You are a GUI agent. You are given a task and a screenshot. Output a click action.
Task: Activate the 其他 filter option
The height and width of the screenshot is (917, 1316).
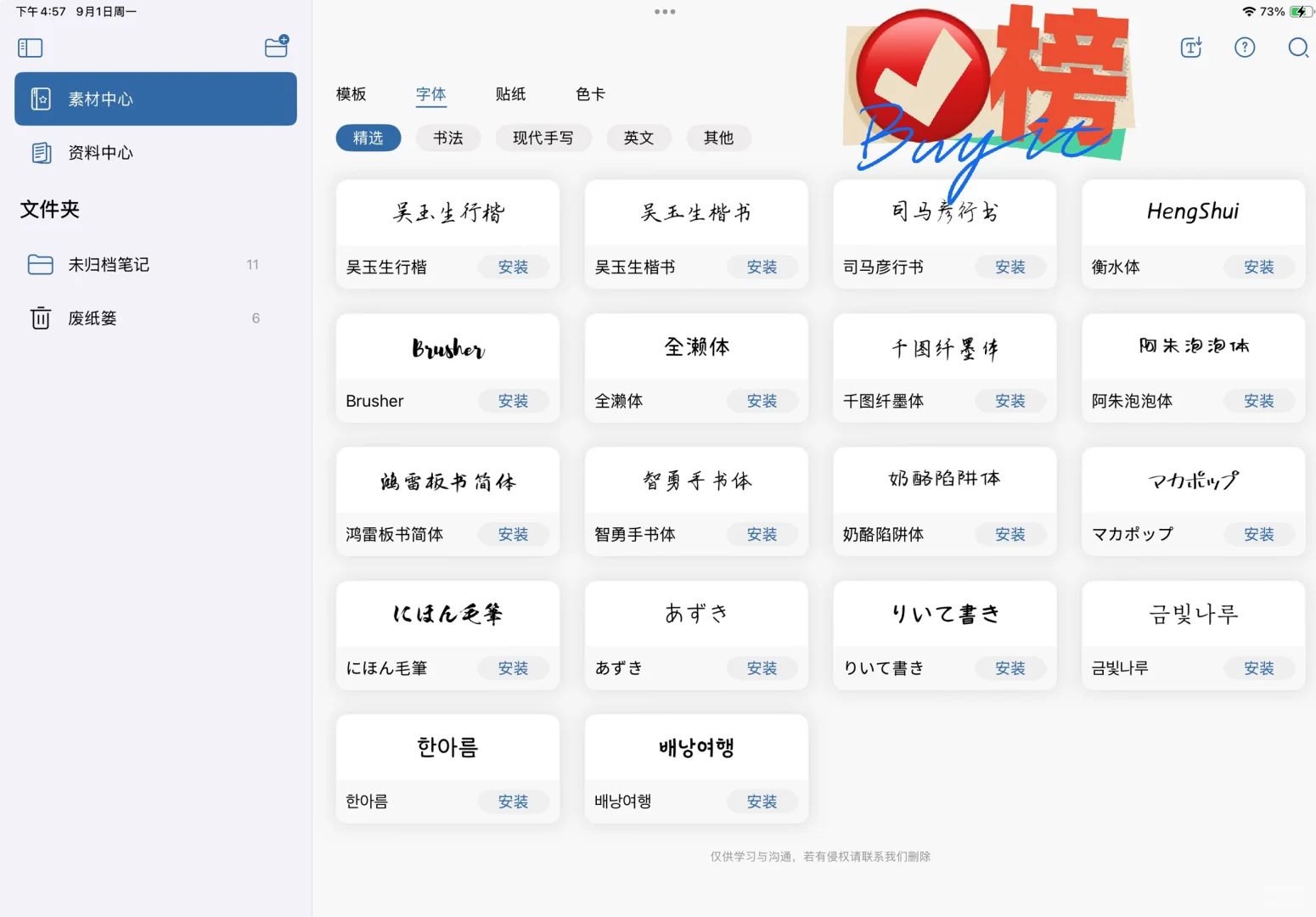point(719,138)
